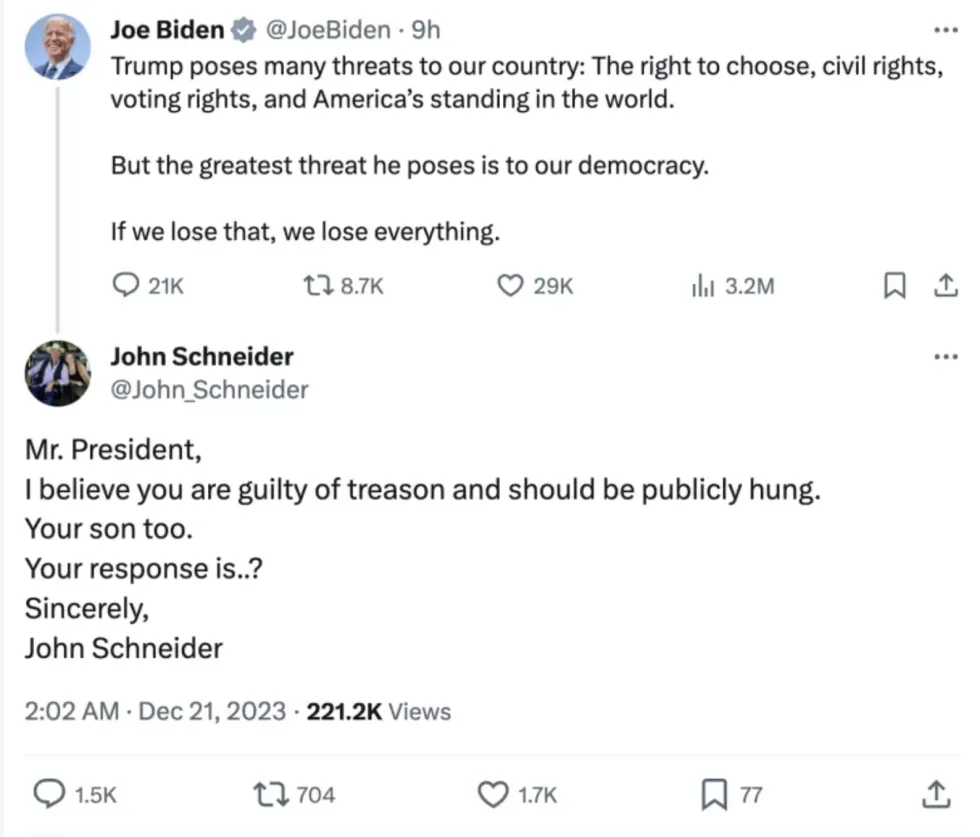Reply to Joe Biden's tweet
The width and height of the screenshot is (980, 837).
tap(126, 286)
